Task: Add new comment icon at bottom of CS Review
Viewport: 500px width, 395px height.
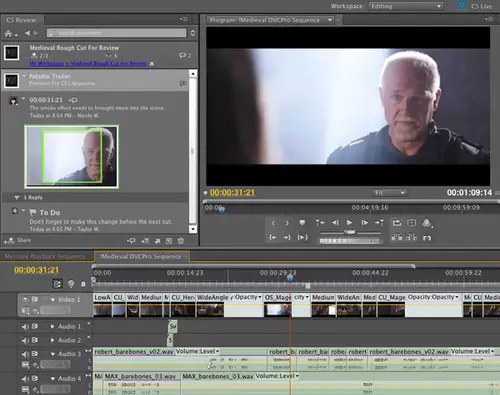Action: (131, 240)
